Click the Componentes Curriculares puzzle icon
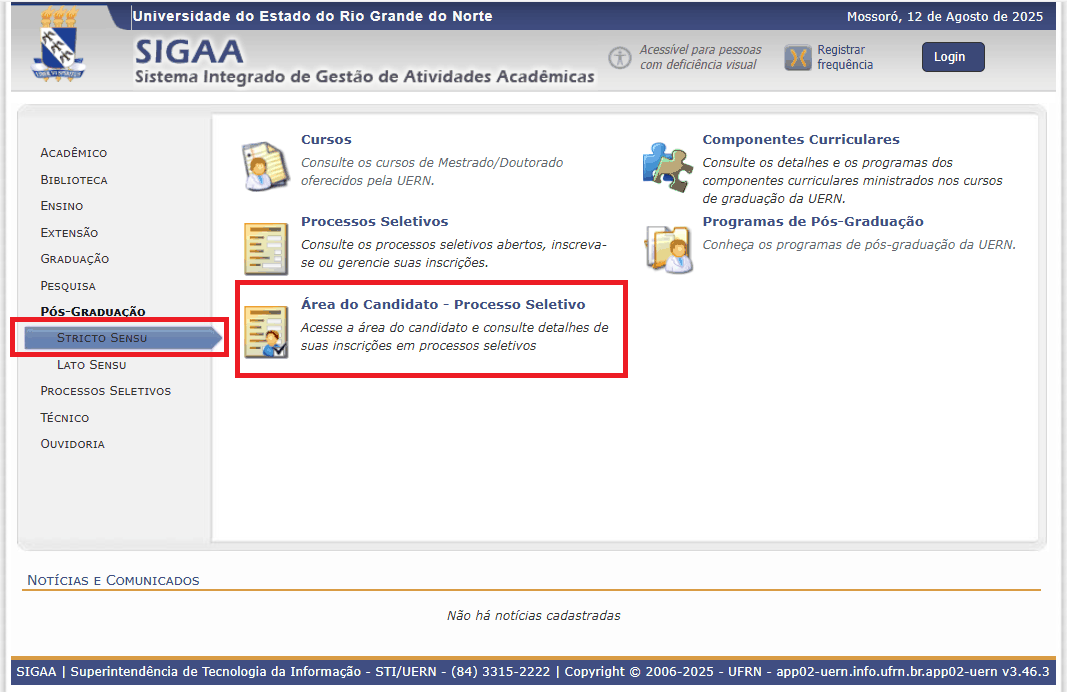Image resolution: width=1067 pixels, height=692 pixels. pos(667,166)
